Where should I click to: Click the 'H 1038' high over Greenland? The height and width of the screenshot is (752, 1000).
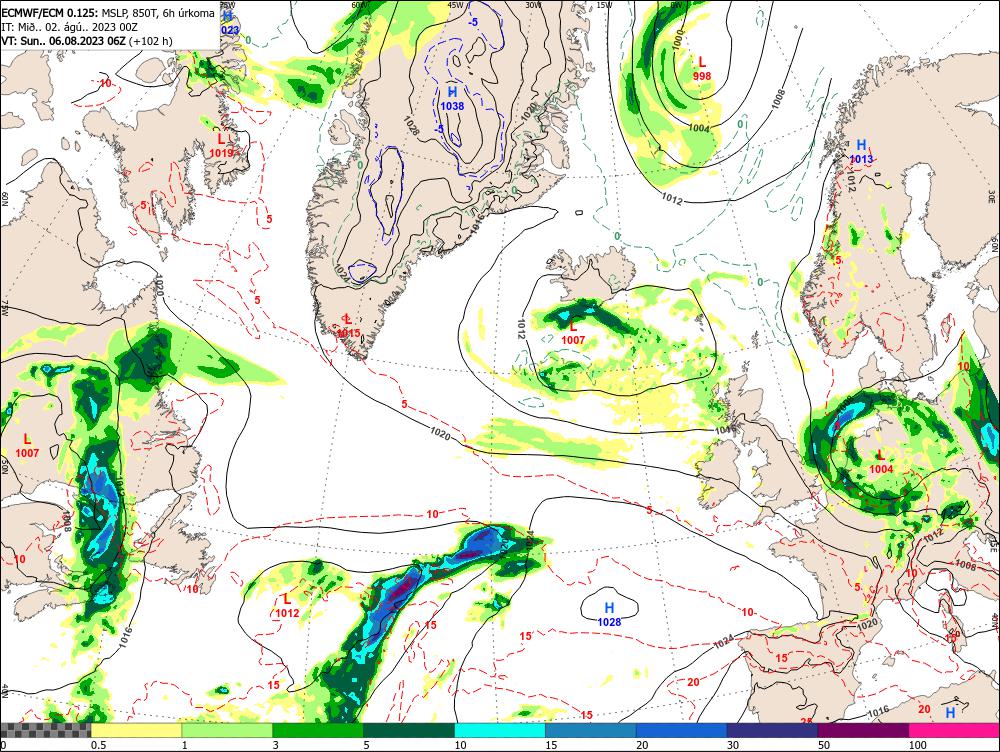coord(452,99)
